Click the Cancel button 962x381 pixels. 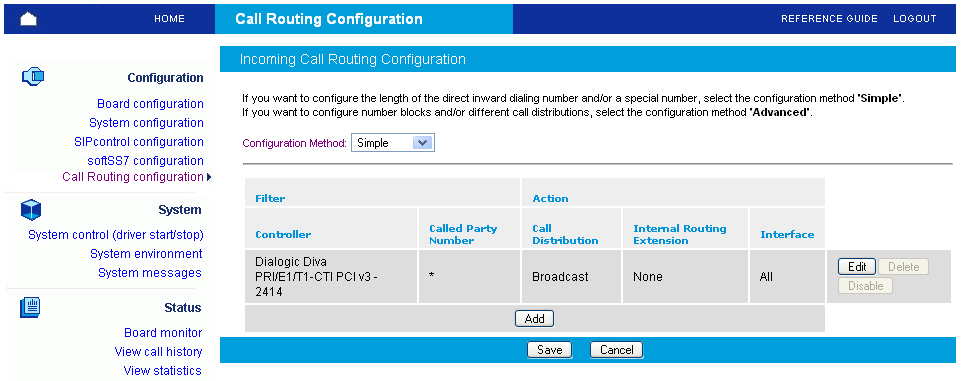point(617,350)
